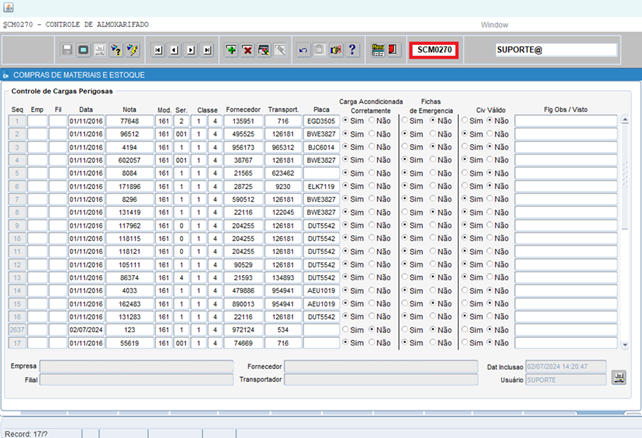Viewport: 642px width, 438px height.
Task: Click the Java icon in title bar
Action: tap(8, 7)
